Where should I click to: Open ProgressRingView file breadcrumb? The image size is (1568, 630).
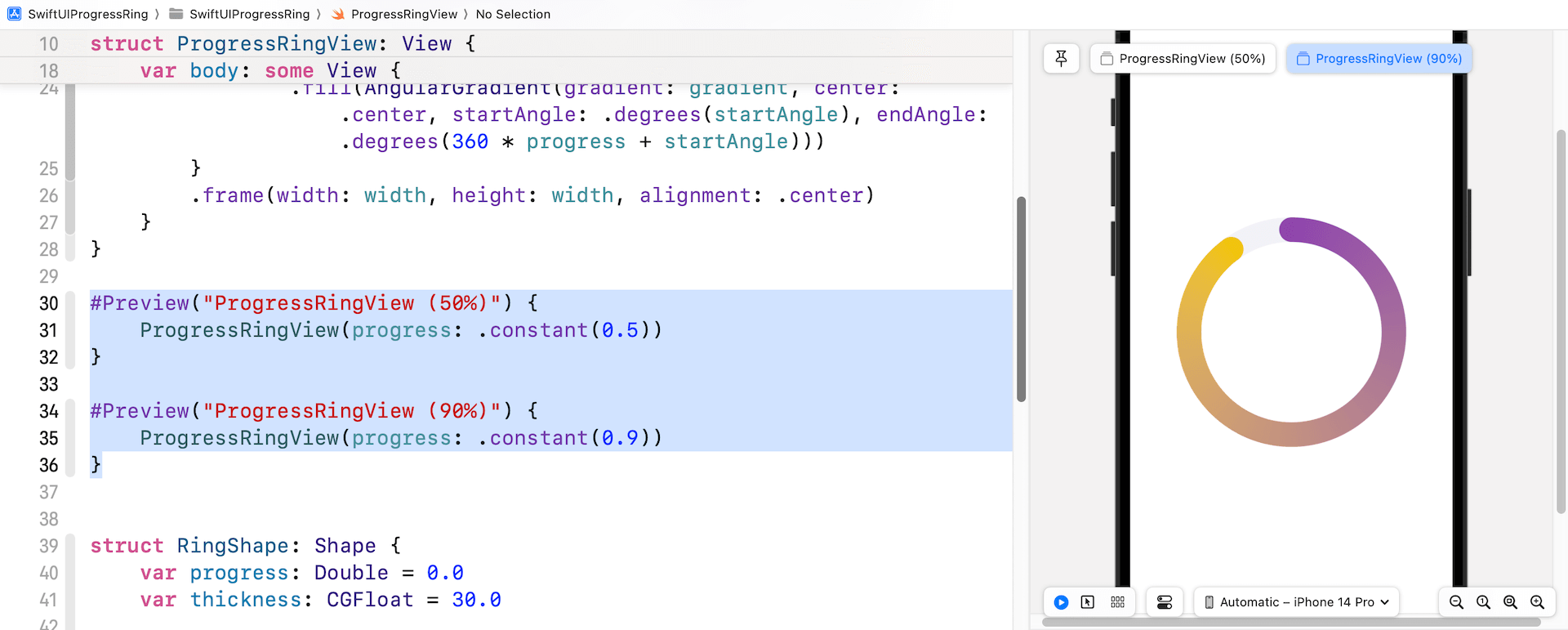pyautogui.click(x=395, y=14)
